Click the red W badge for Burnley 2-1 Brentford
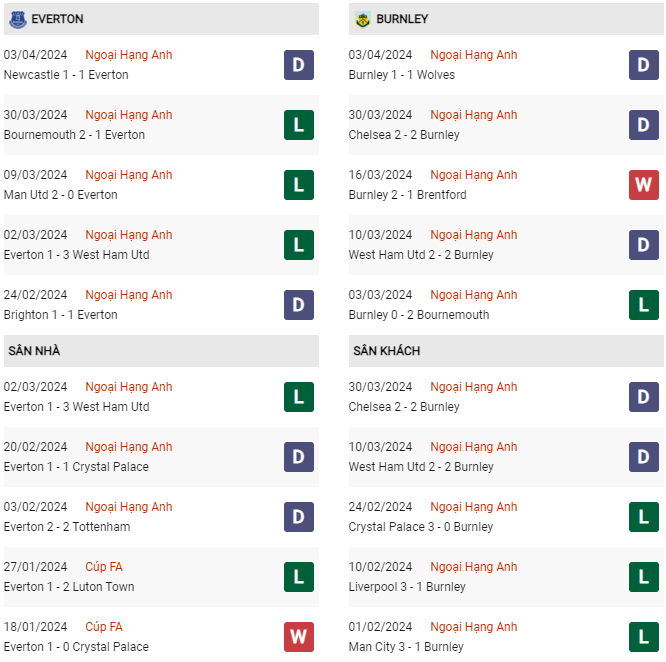Image resolution: width=666 pixels, height=662 pixels. [x=643, y=185]
